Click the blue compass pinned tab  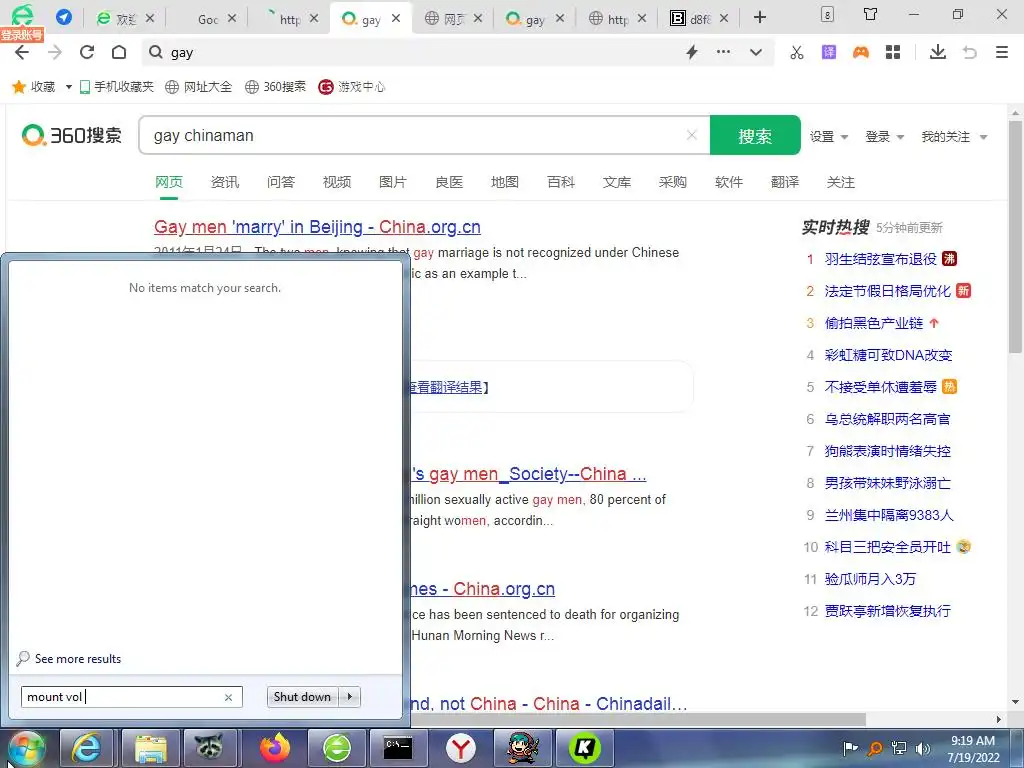(x=64, y=17)
